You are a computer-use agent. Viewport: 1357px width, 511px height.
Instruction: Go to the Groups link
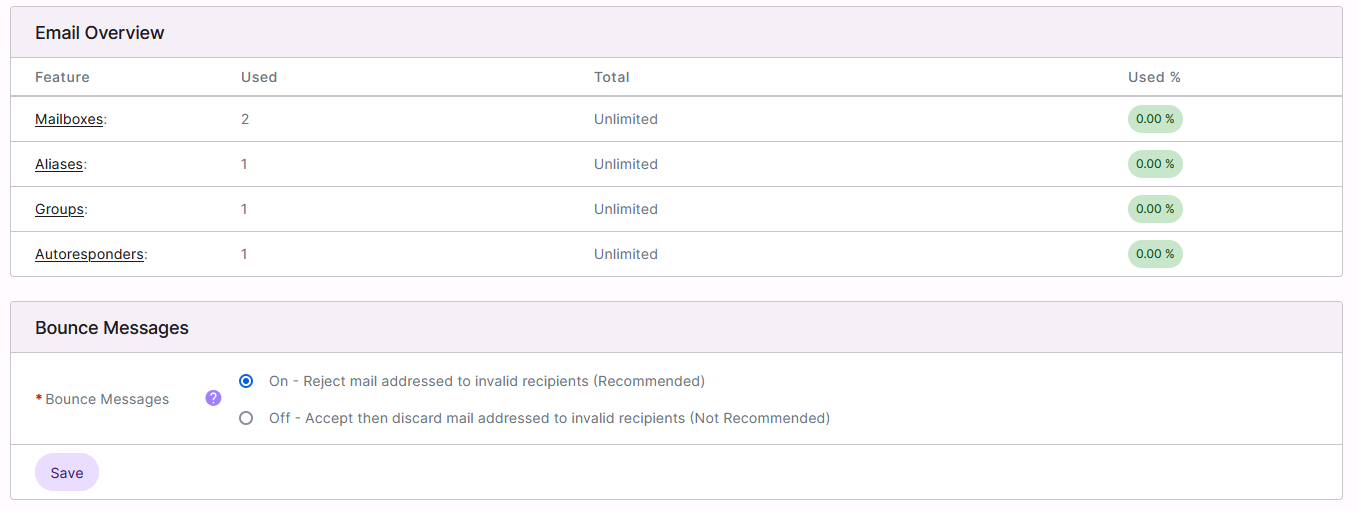point(59,209)
